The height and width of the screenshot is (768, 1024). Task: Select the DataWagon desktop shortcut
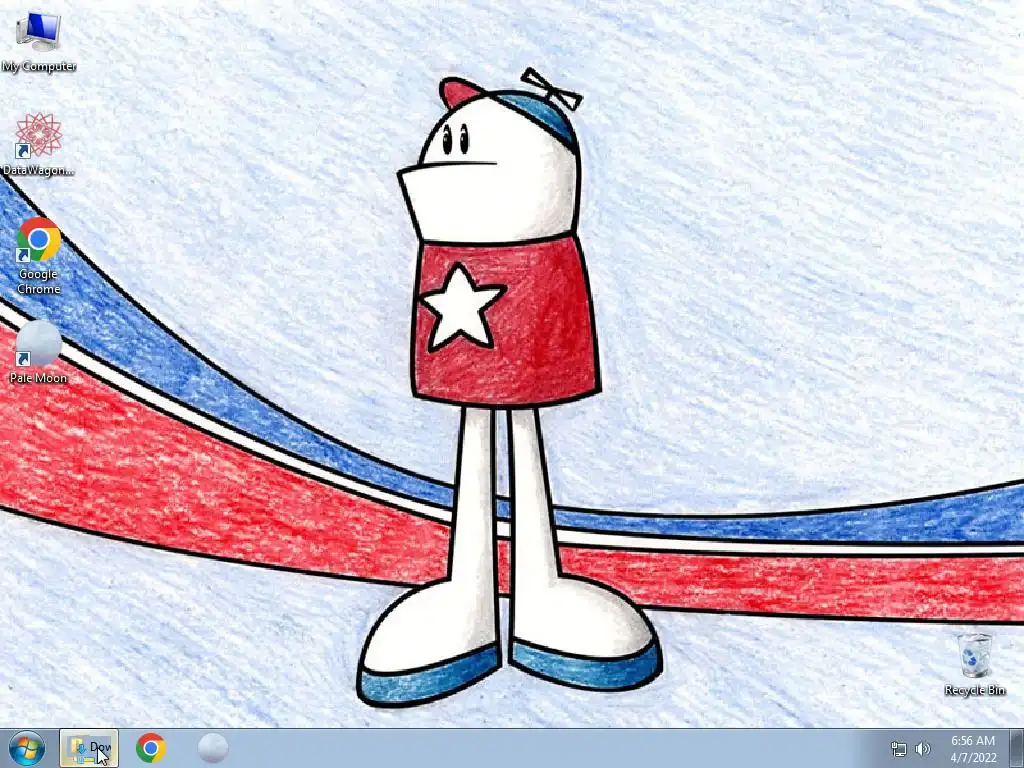(x=39, y=144)
